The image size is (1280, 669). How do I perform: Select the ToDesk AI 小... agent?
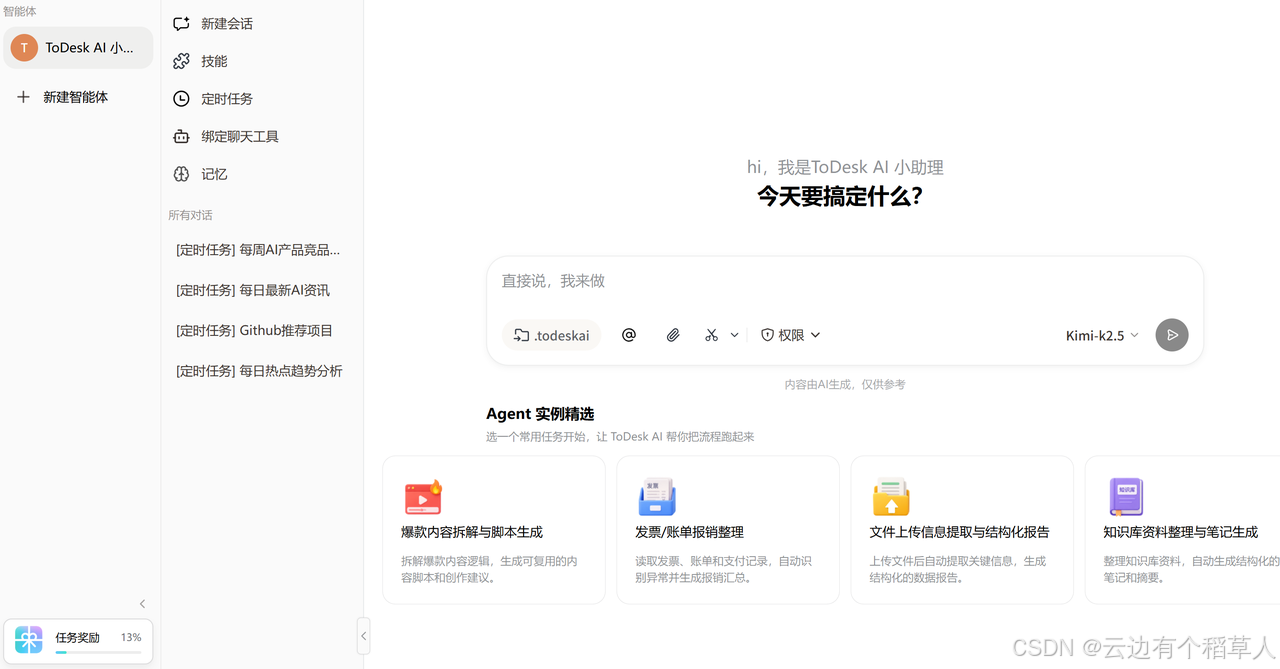[78, 47]
